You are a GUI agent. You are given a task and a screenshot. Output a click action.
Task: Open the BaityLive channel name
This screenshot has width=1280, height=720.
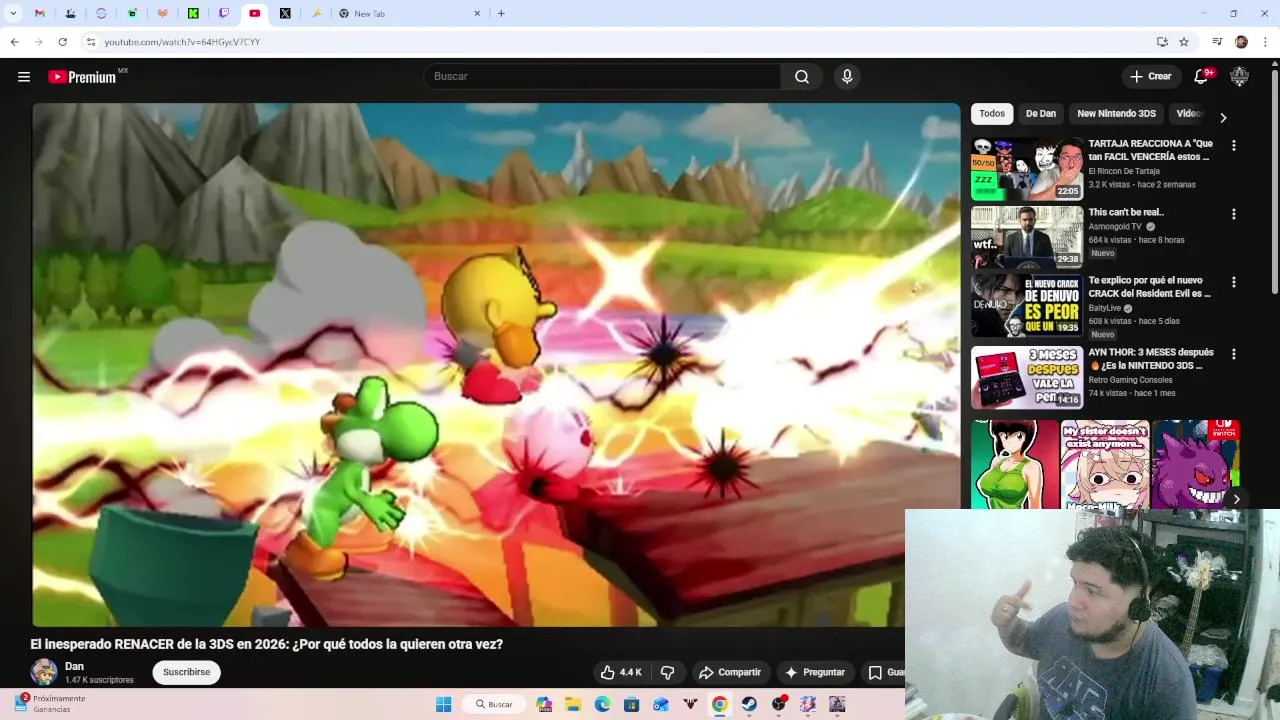(1104, 308)
